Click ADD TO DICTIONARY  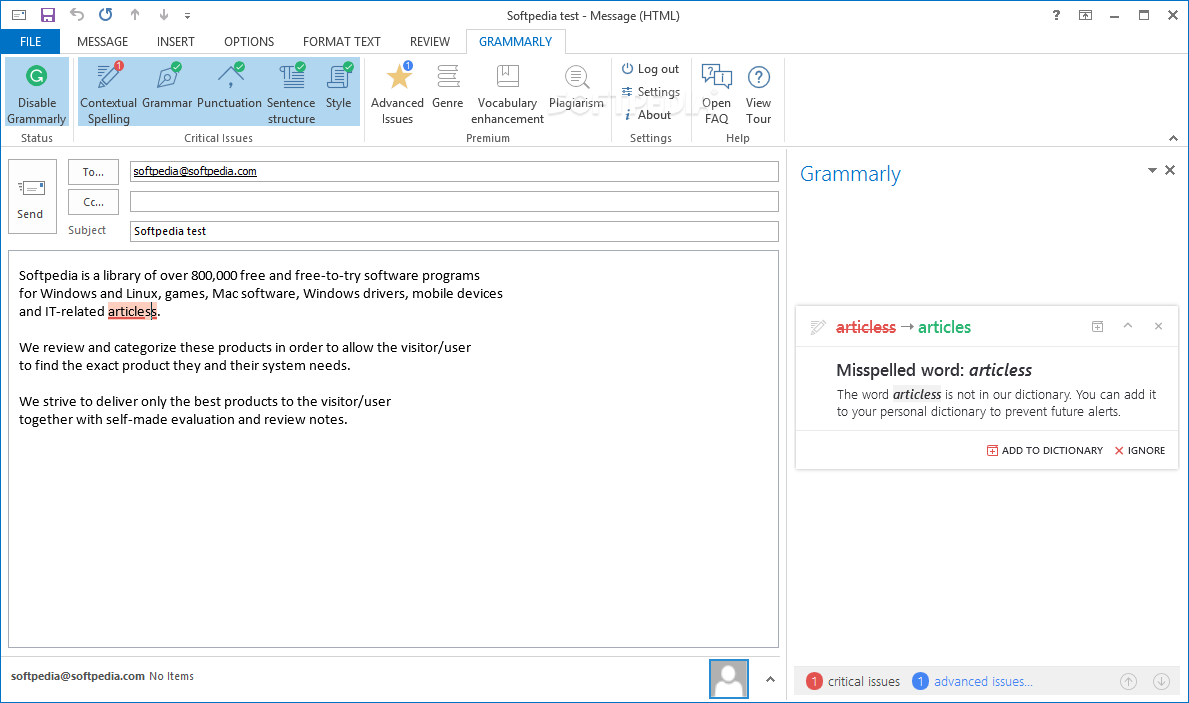[x=1045, y=450]
